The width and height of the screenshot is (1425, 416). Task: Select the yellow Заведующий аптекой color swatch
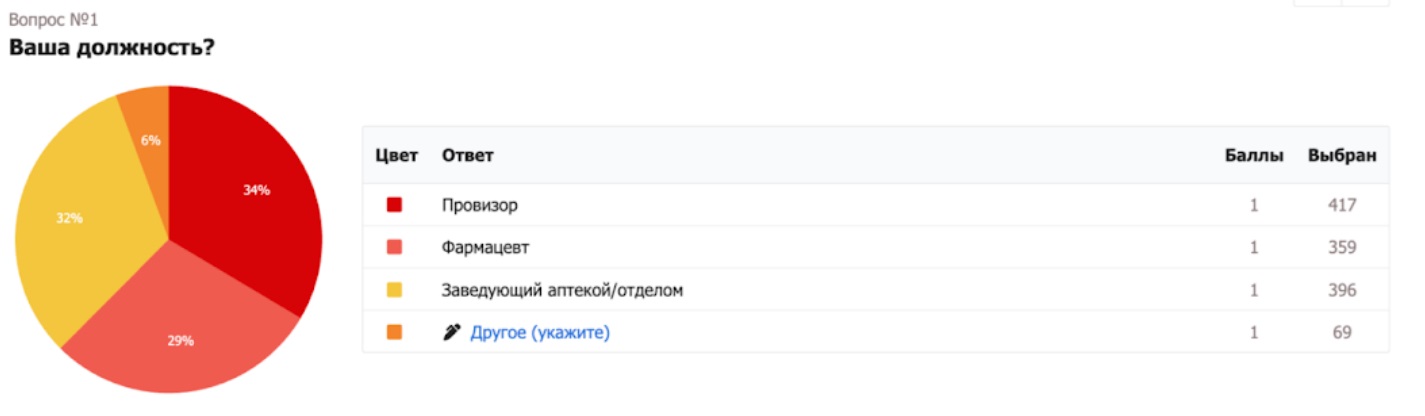click(394, 290)
